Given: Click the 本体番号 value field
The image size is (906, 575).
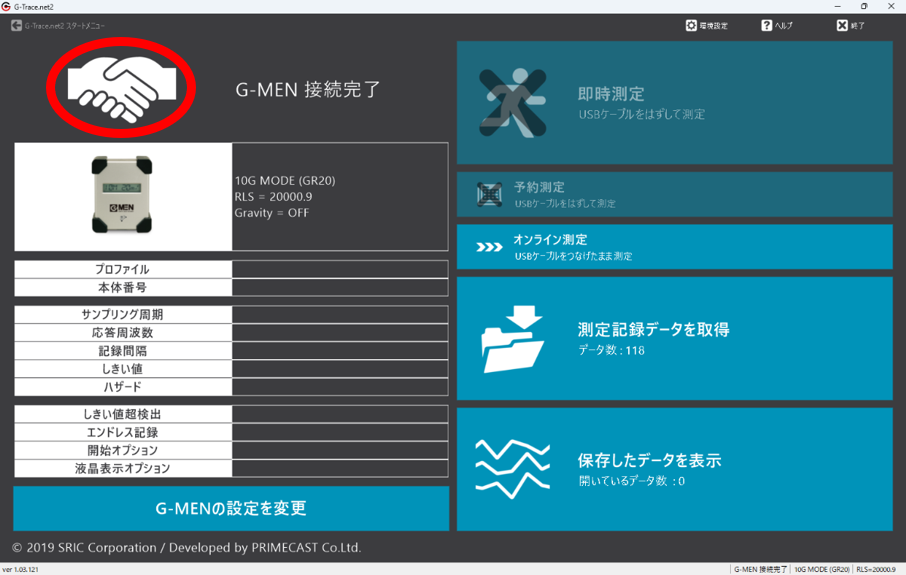Looking at the screenshot, I should [340, 288].
